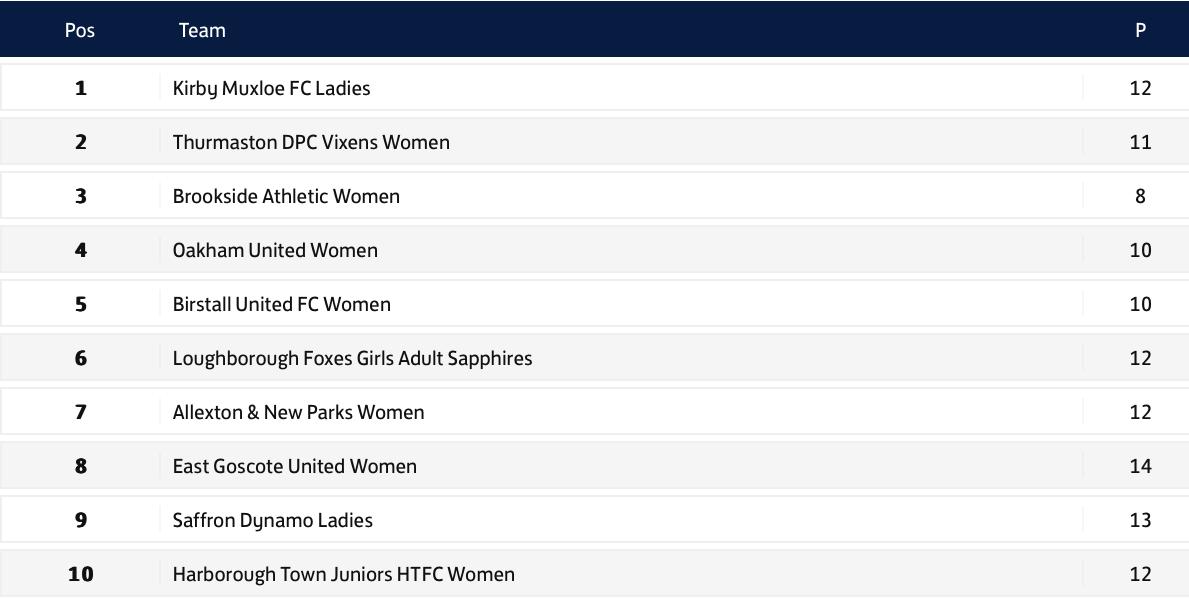Click the Pos column header
Viewport: 1189px width, 598px height.
tap(80, 30)
